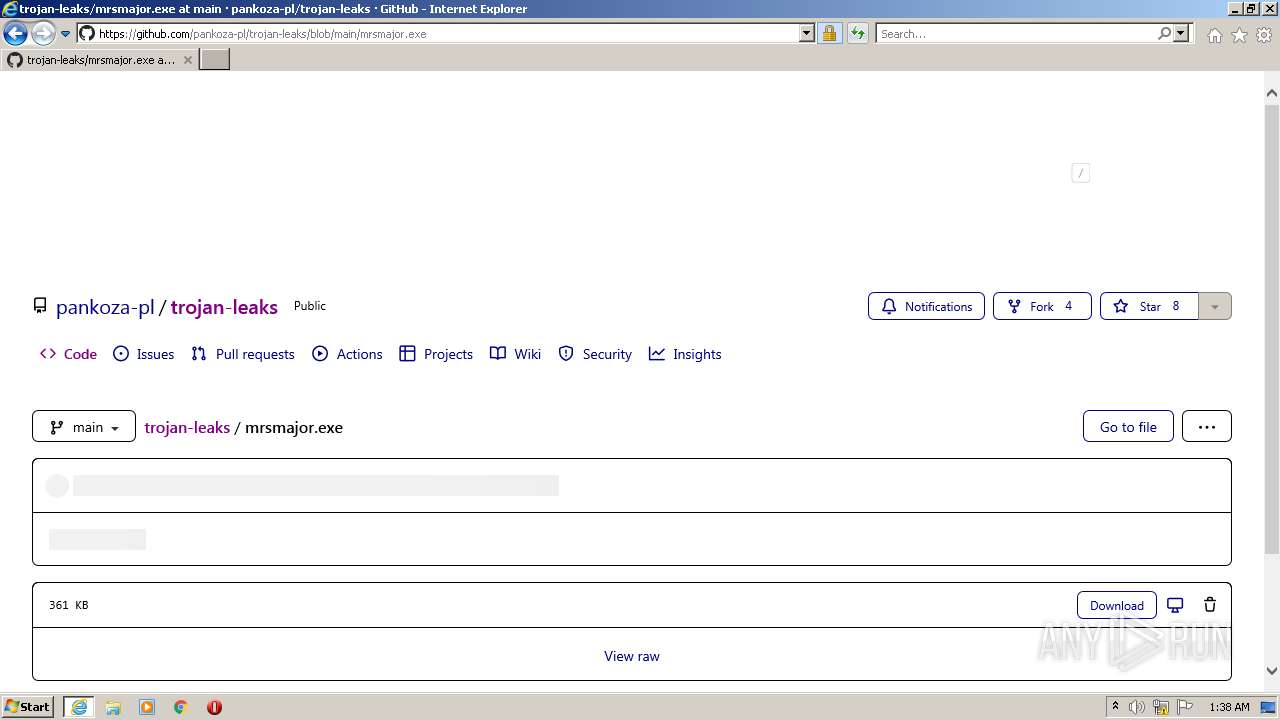Close the mrsmajor.exe browser tab
Screen dimensions: 1280x720
click(x=187, y=60)
